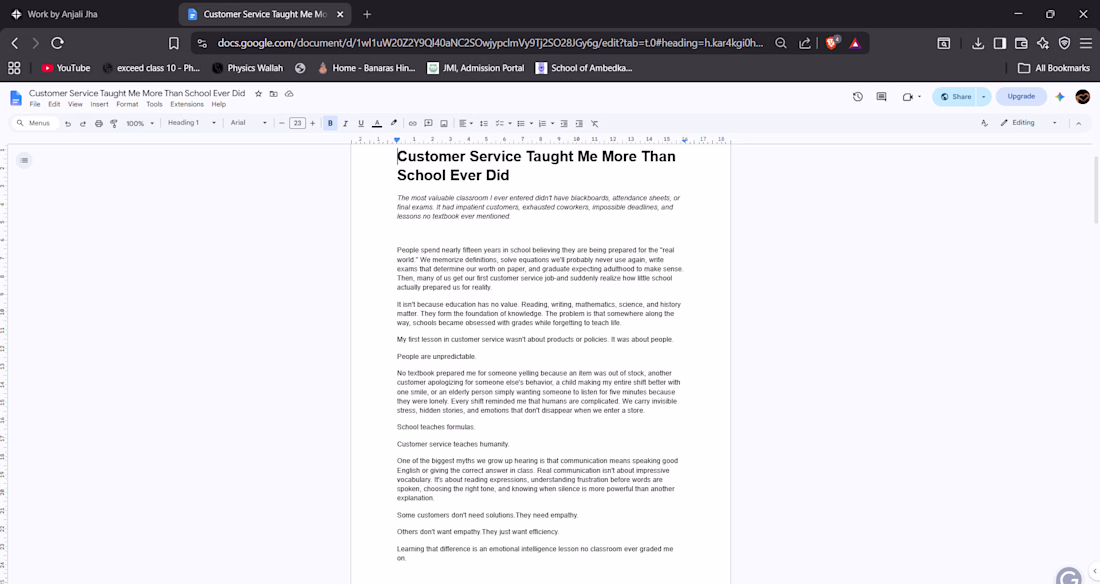The image size is (1100, 584).
Task: Toggle underline formatting
Action: [361, 124]
